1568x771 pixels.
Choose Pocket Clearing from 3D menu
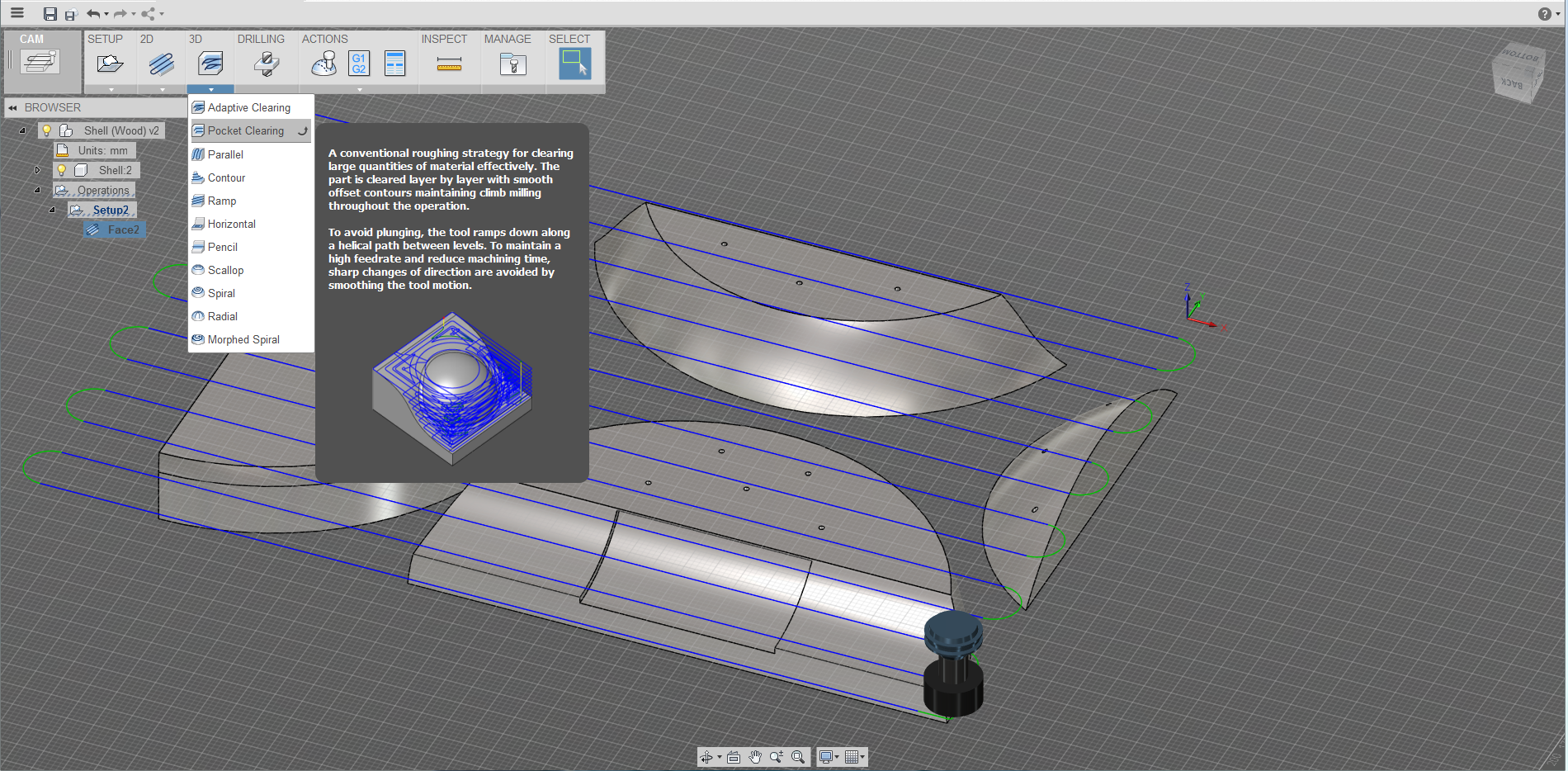(x=251, y=130)
